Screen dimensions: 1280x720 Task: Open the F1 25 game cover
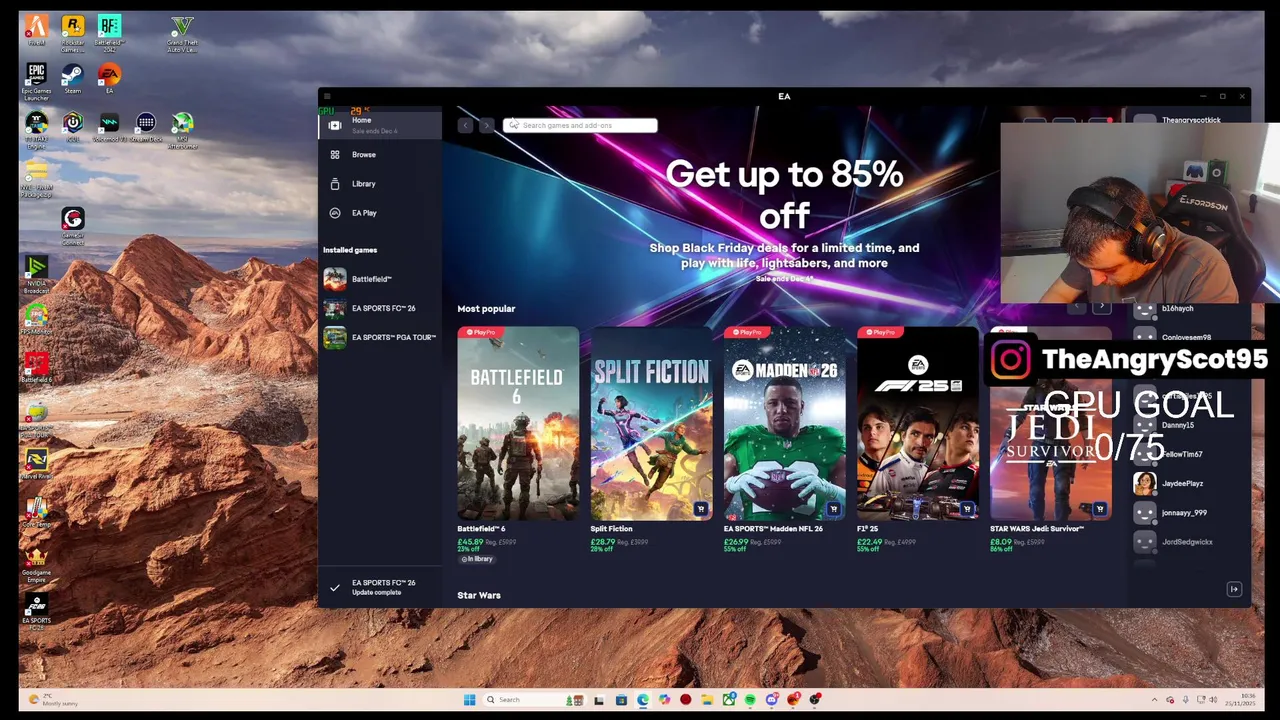[917, 423]
